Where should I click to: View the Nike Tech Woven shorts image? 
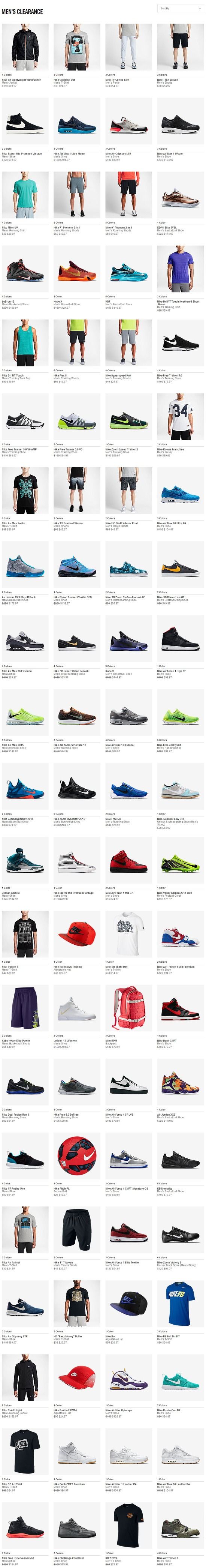(181, 48)
